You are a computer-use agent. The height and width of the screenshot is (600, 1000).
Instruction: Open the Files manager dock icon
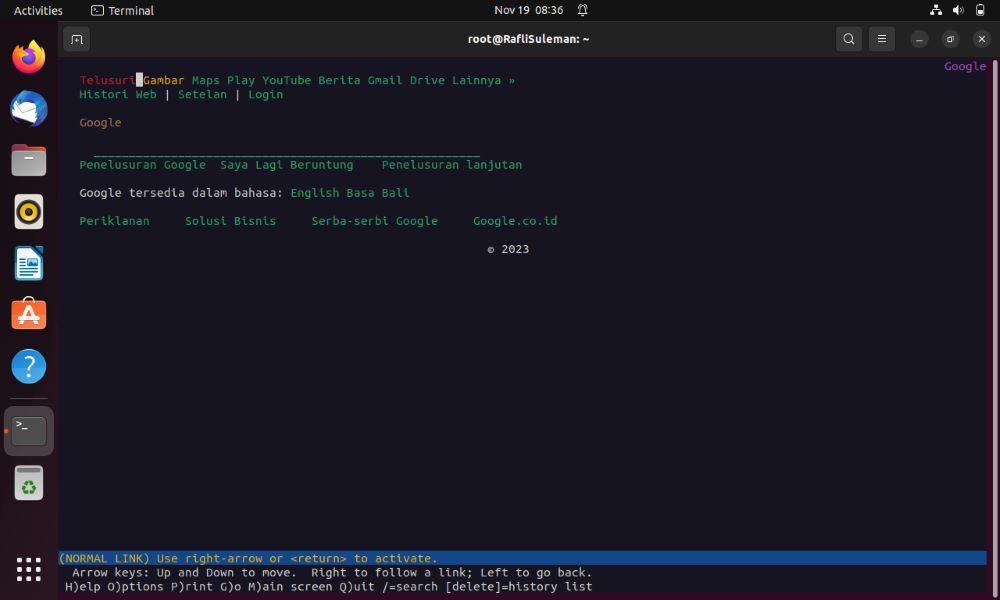[29, 160]
